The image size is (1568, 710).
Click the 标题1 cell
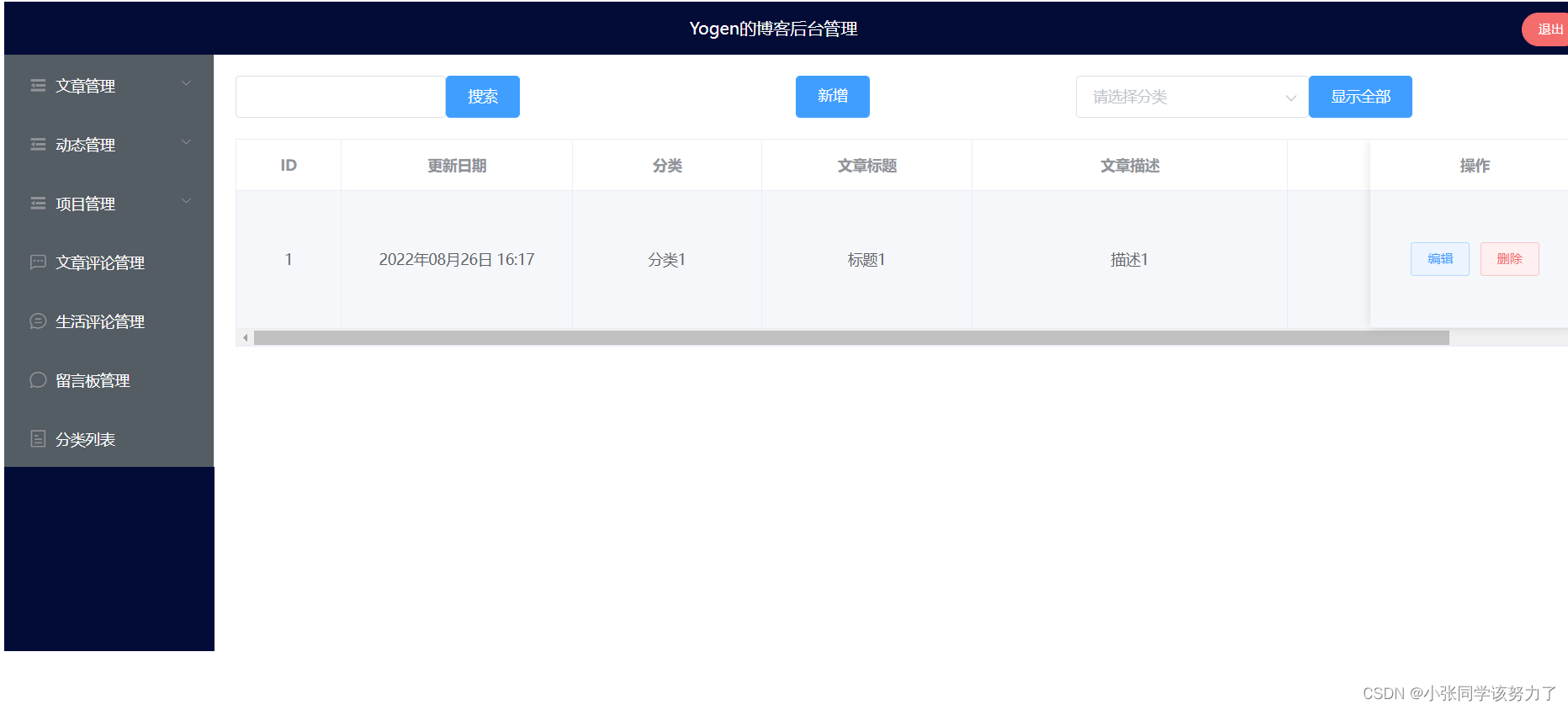(867, 259)
